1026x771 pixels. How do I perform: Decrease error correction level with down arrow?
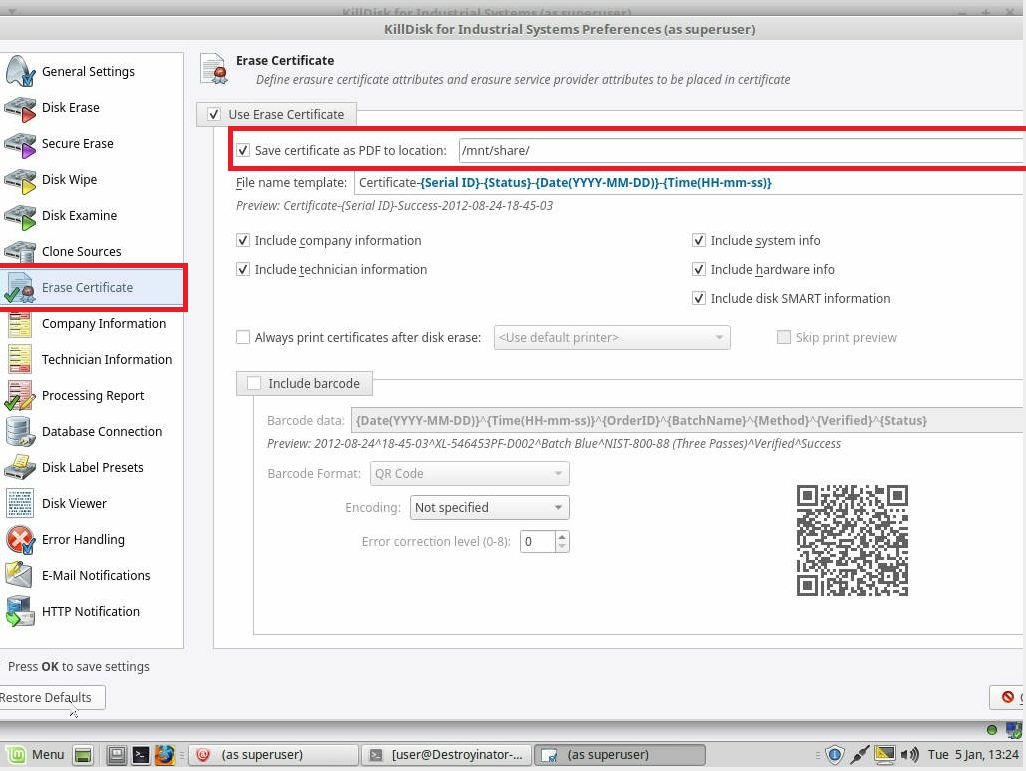(562, 547)
